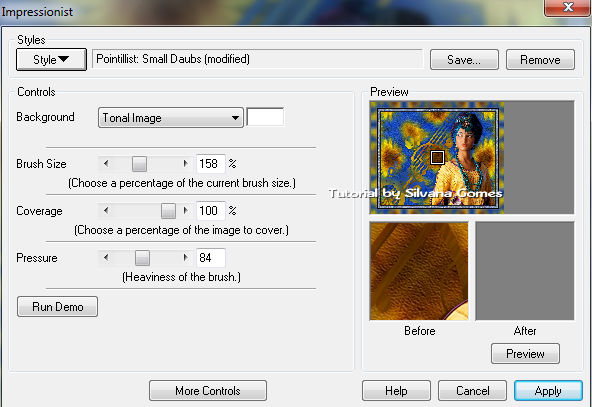Click the Pressure value field
Image resolution: width=592 pixels, height=407 pixels.
click(x=211, y=257)
